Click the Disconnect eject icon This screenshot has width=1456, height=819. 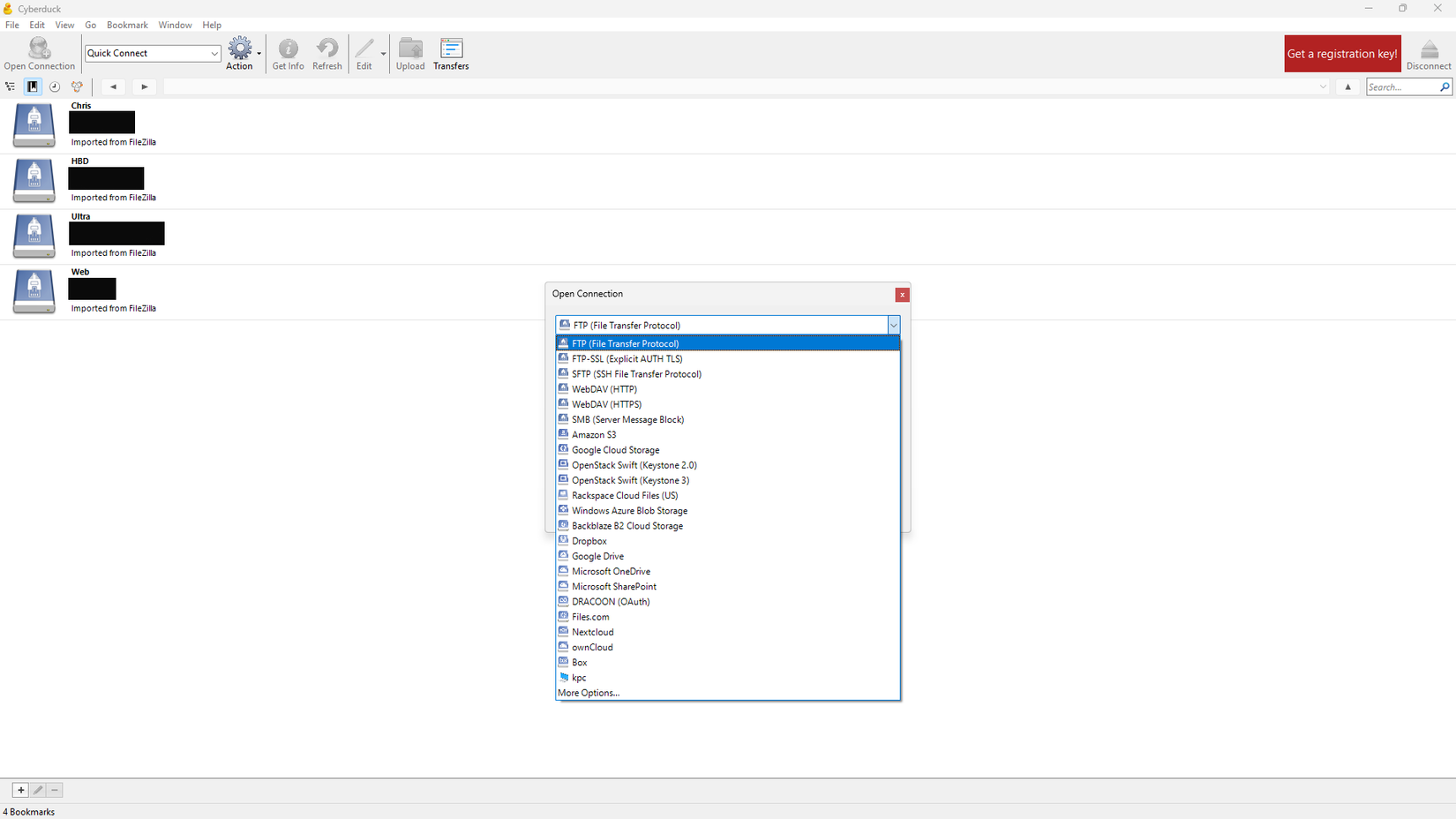(x=1429, y=53)
